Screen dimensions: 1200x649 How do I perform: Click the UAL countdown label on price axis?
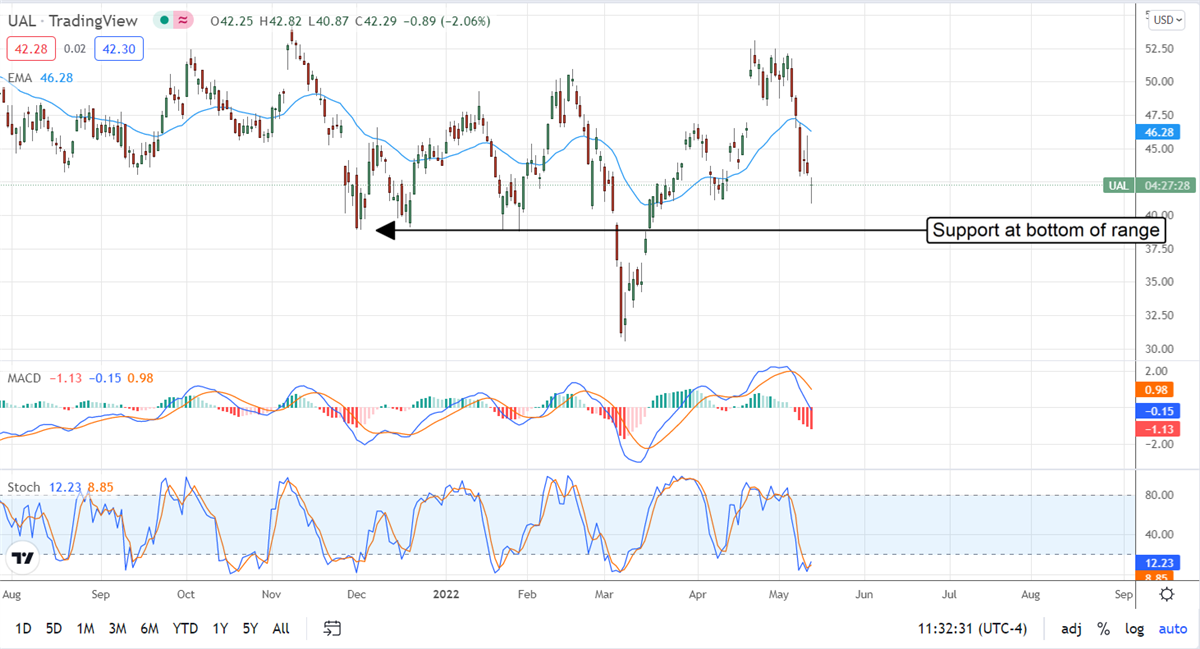pos(1149,185)
